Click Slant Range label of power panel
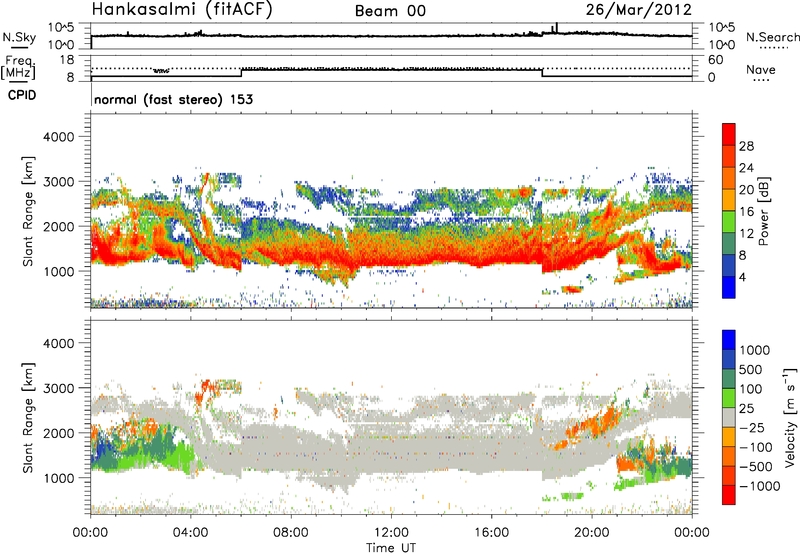The height and width of the screenshot is (554, 800). click(x=28, y=211)
